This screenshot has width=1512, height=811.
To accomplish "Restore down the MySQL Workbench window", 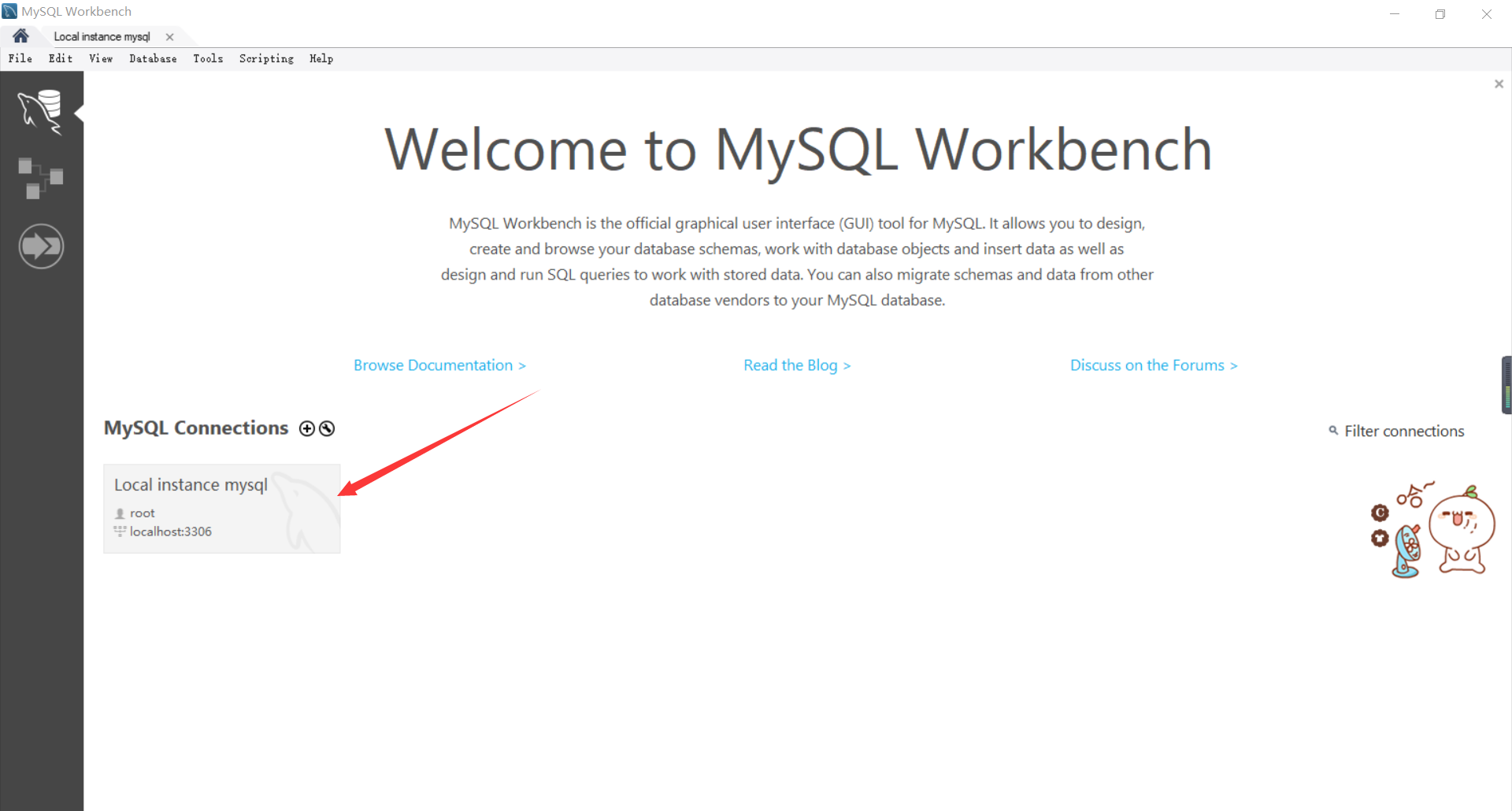I will pyautogui.click(x=1440, y=13).
